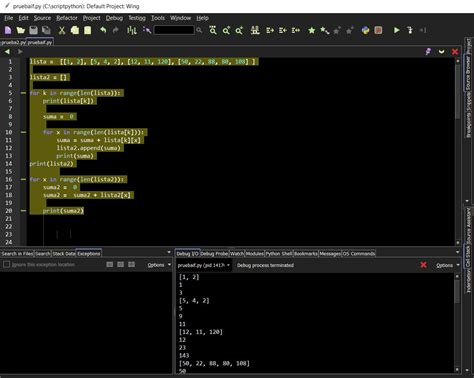Image resolution: width=474 pixels, height=378 pixels.
Task: Expand the Exceptions panel Options dropdown
Action: click(x=159, y=265)
